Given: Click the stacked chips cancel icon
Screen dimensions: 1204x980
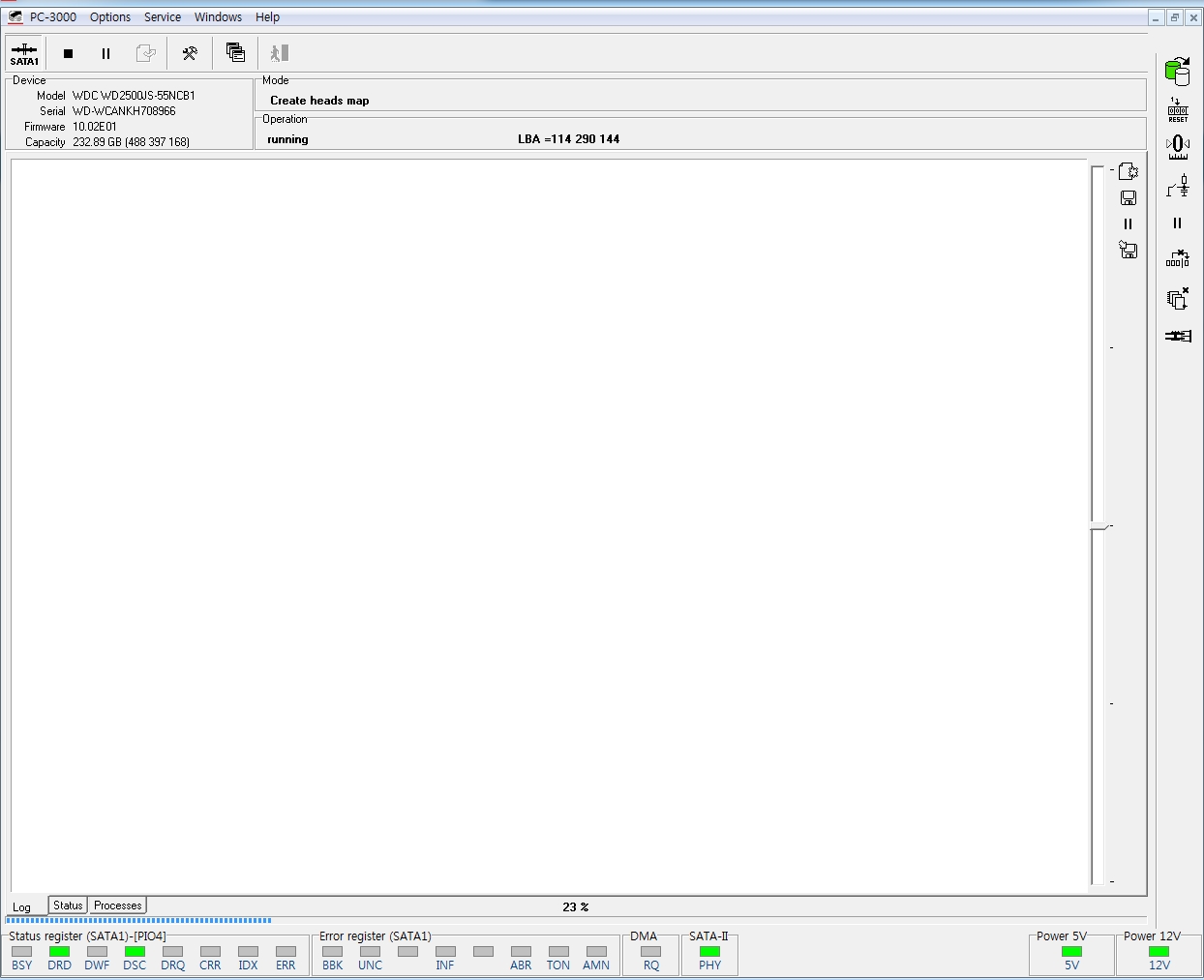Looking at the screenshot, I should (1178, 298).
